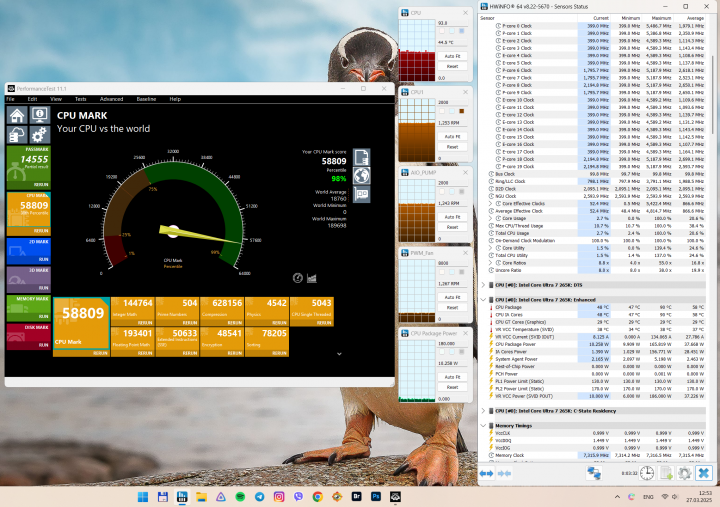The height and width of the screenshot is (507, 720).
Task: Open Spotify icon on taskbar
Action: coord(240,496)
